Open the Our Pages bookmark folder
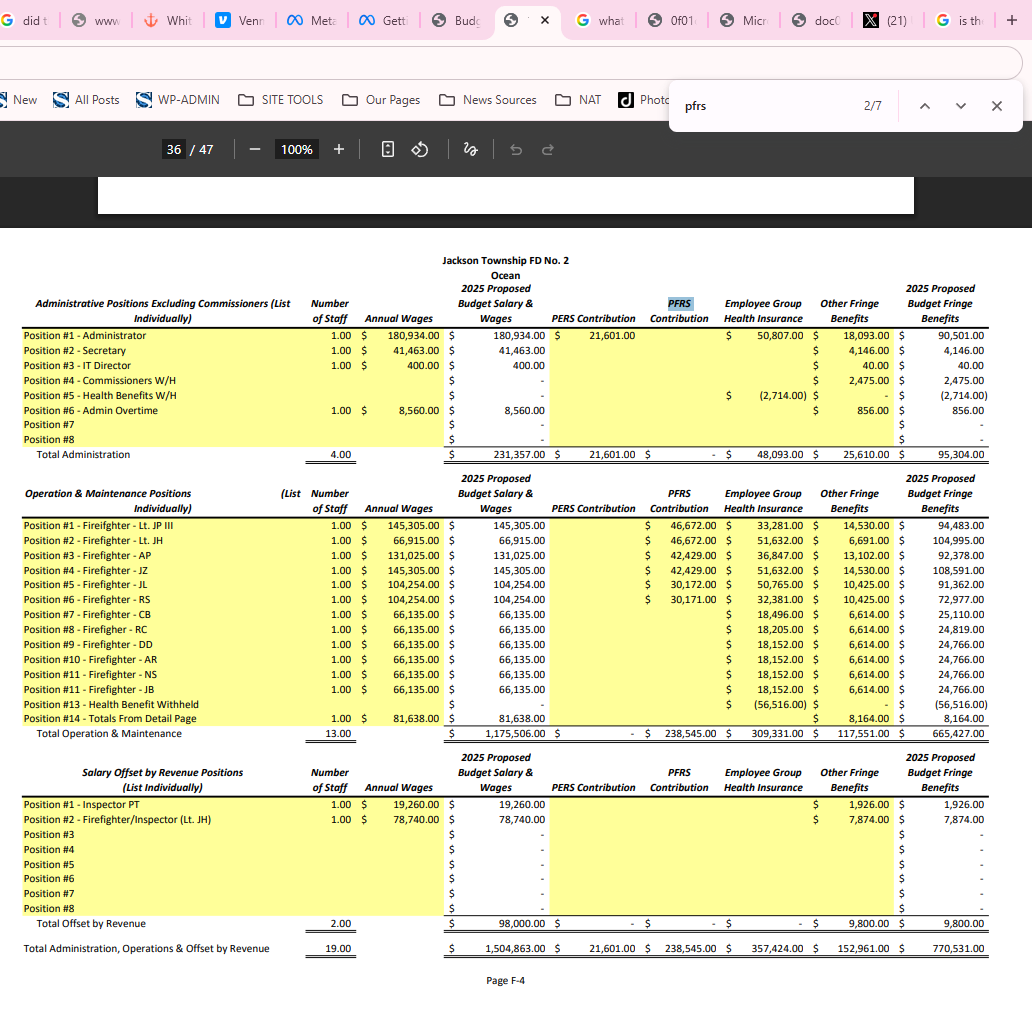The image size is (1032, 1032). pos(381,100)
